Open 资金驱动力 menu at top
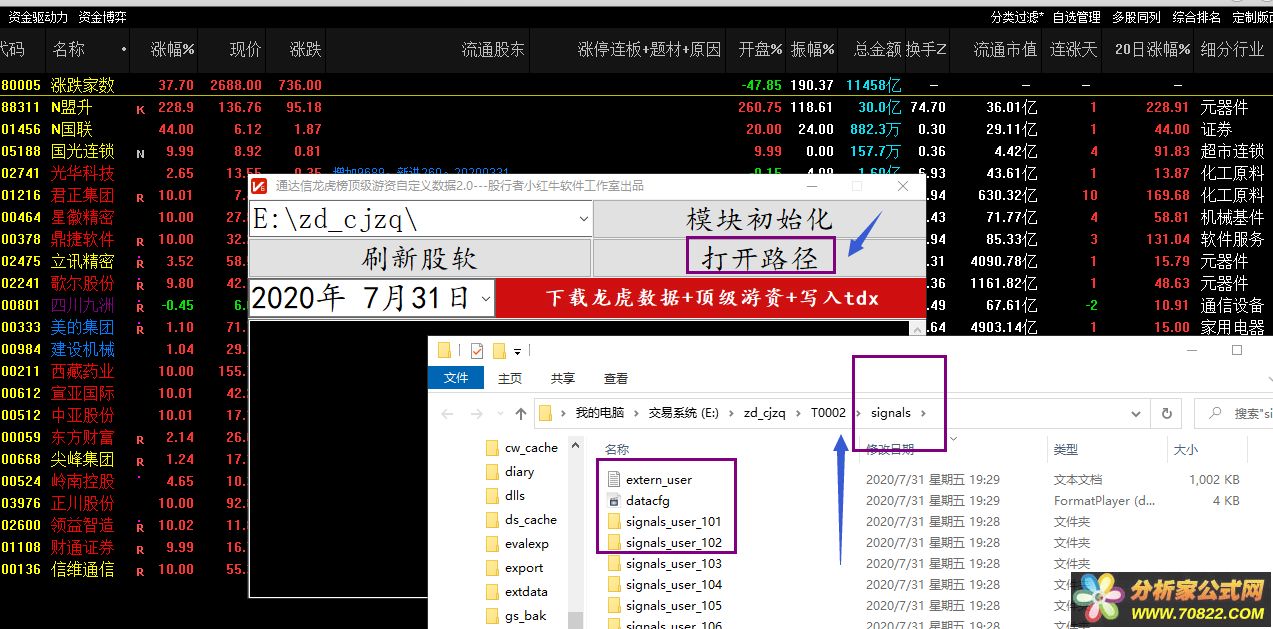 coord(38,17)
